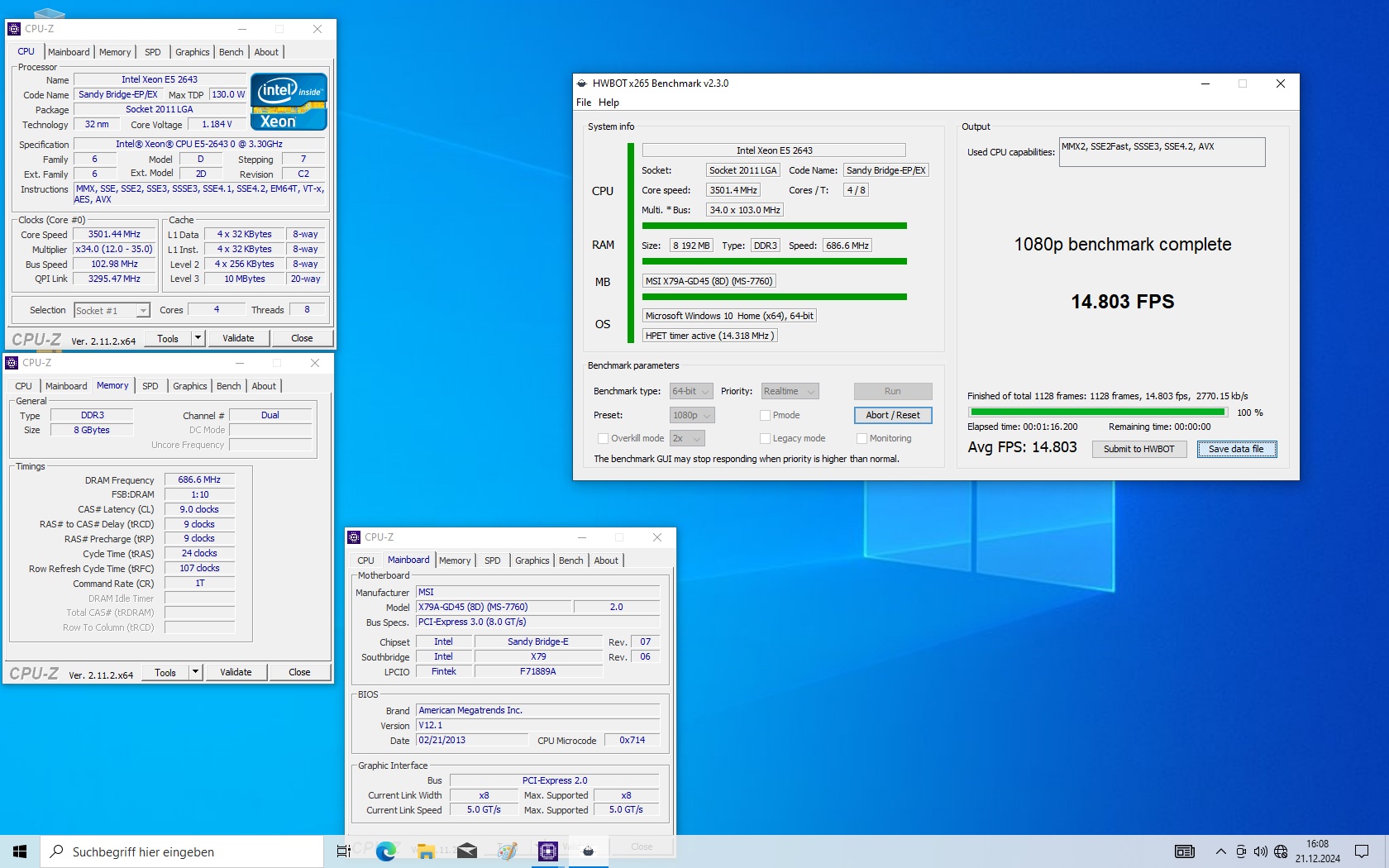Screen dimensions: 1389x868
Task: Click the Southbridge X79 field
Action: (x=538, y=657)
